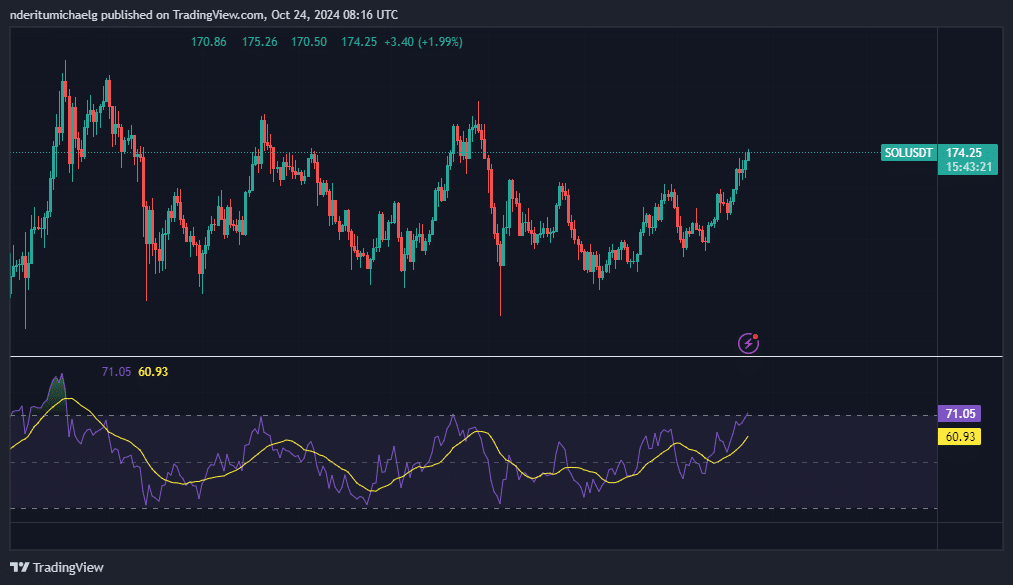Click the high value 175.26
The image size is (1013, 585).
tap(260, 42)
